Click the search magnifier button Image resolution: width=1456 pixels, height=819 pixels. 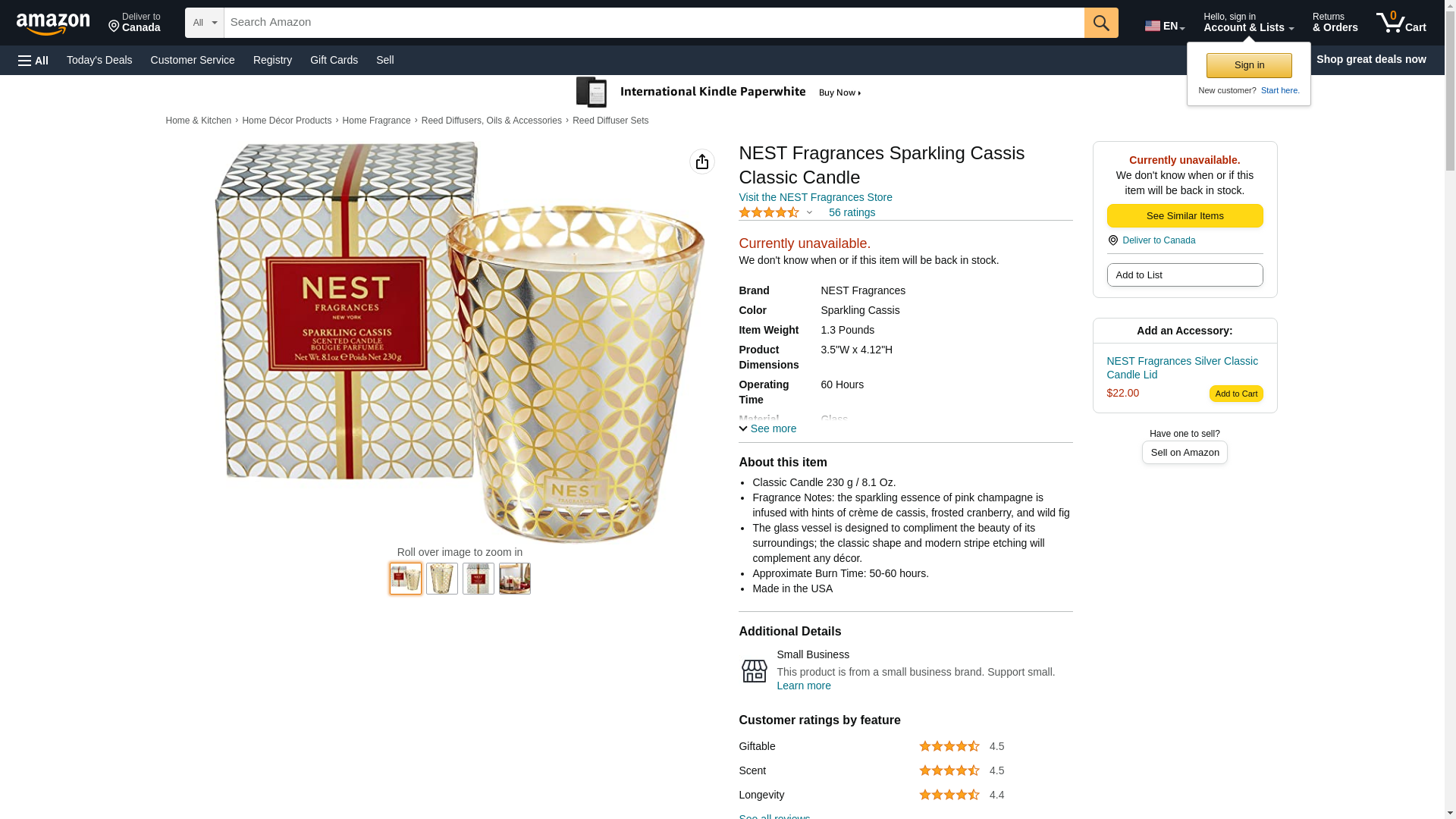(x=1101, y=23)
